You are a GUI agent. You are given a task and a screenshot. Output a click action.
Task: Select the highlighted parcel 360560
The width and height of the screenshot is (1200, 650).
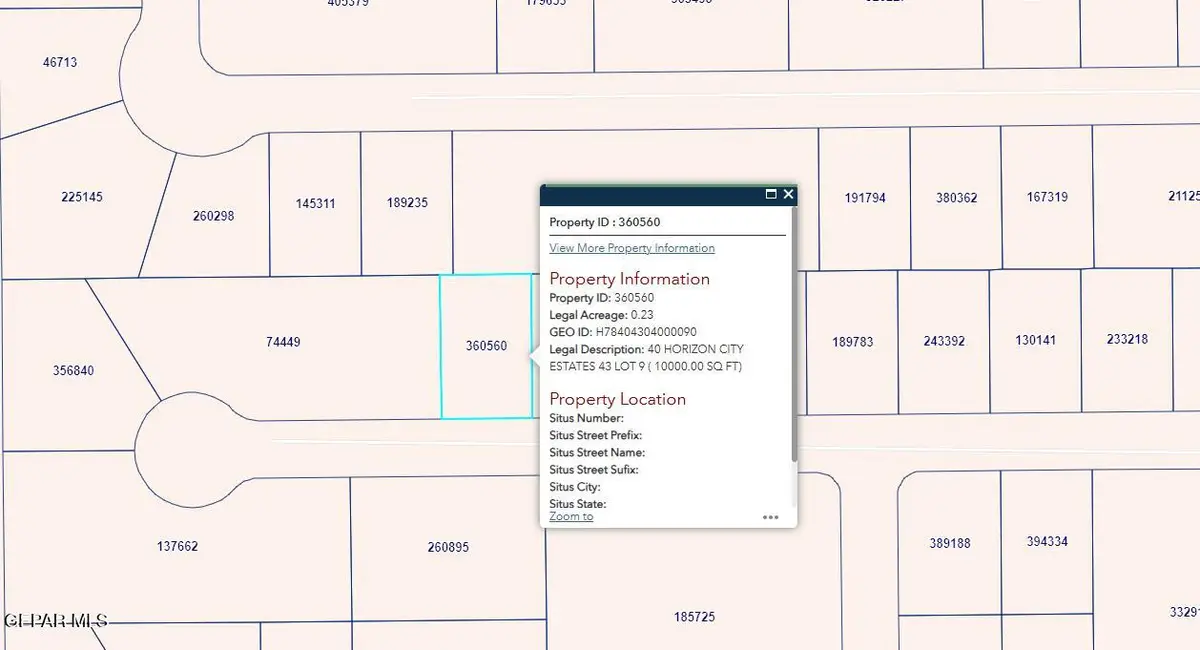point(485,345)
